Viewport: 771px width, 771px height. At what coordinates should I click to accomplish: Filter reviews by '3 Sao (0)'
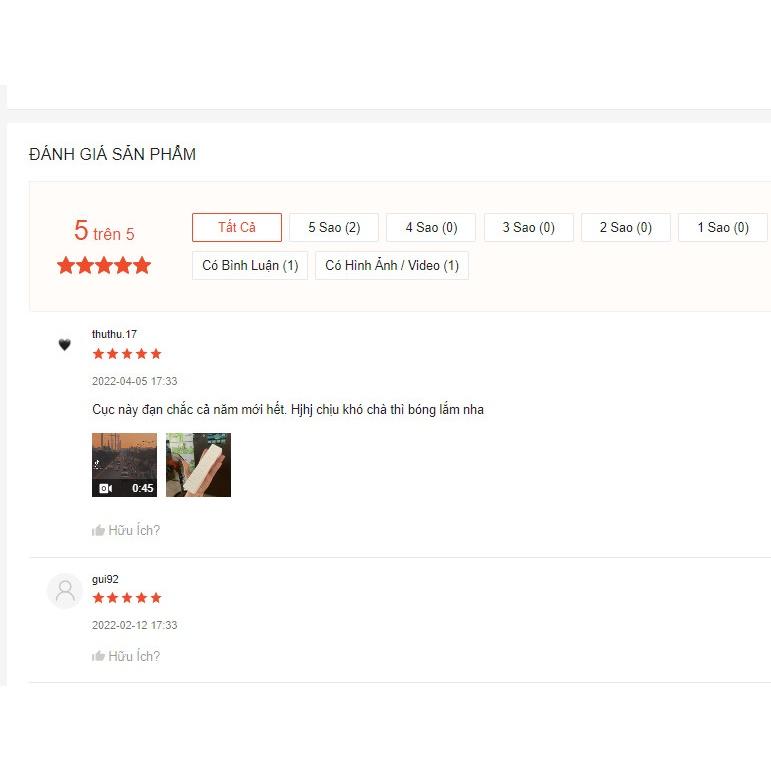click(x=529, y=227)
